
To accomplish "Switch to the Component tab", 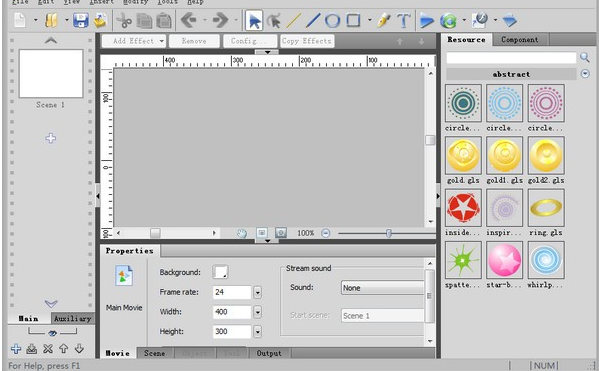I will [x=520, y=39].
